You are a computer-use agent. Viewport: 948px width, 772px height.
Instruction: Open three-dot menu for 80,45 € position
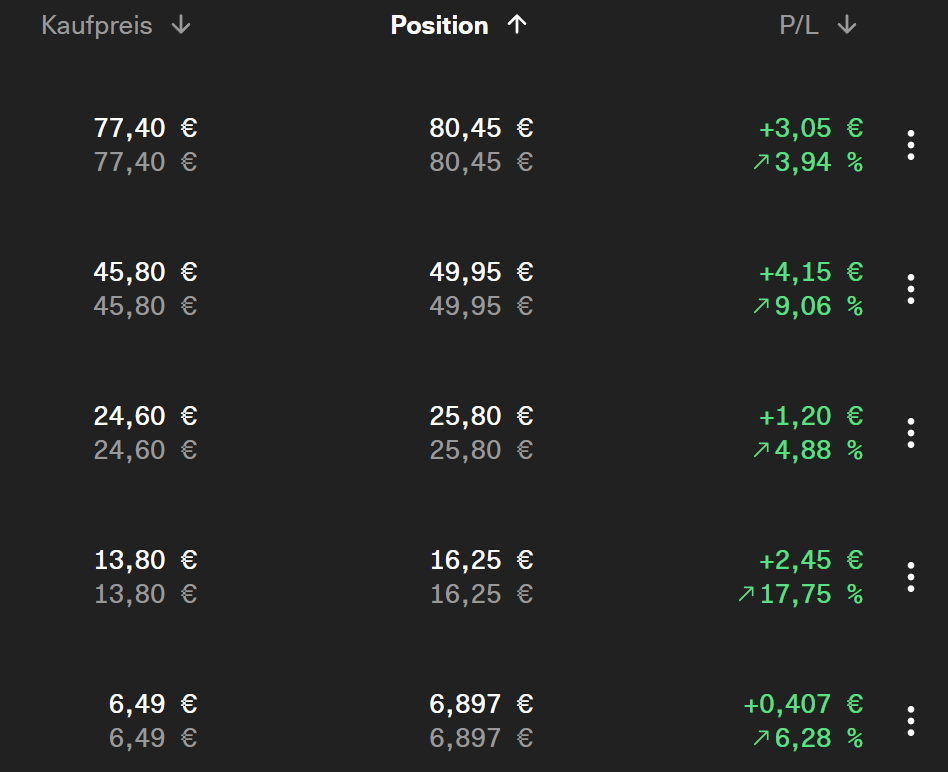coord(910,145)
